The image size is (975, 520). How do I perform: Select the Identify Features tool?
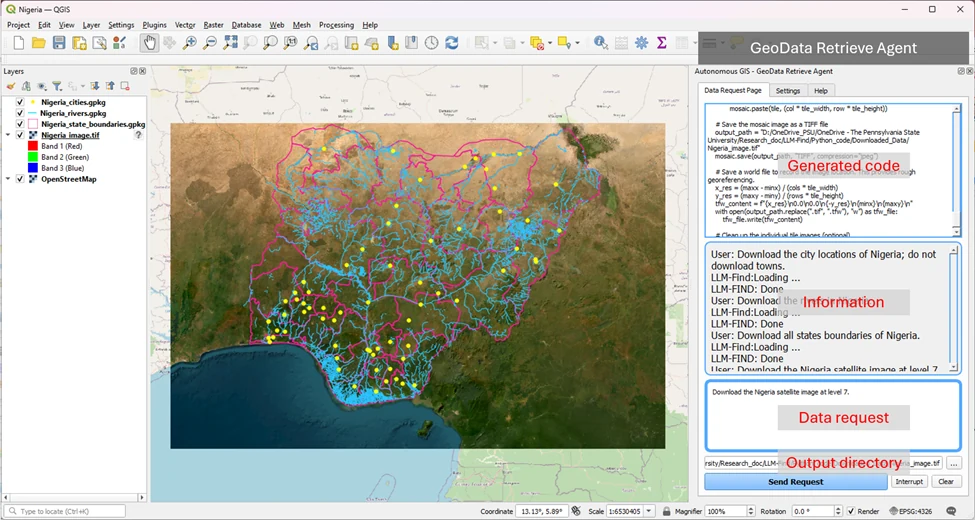[601, 42]
